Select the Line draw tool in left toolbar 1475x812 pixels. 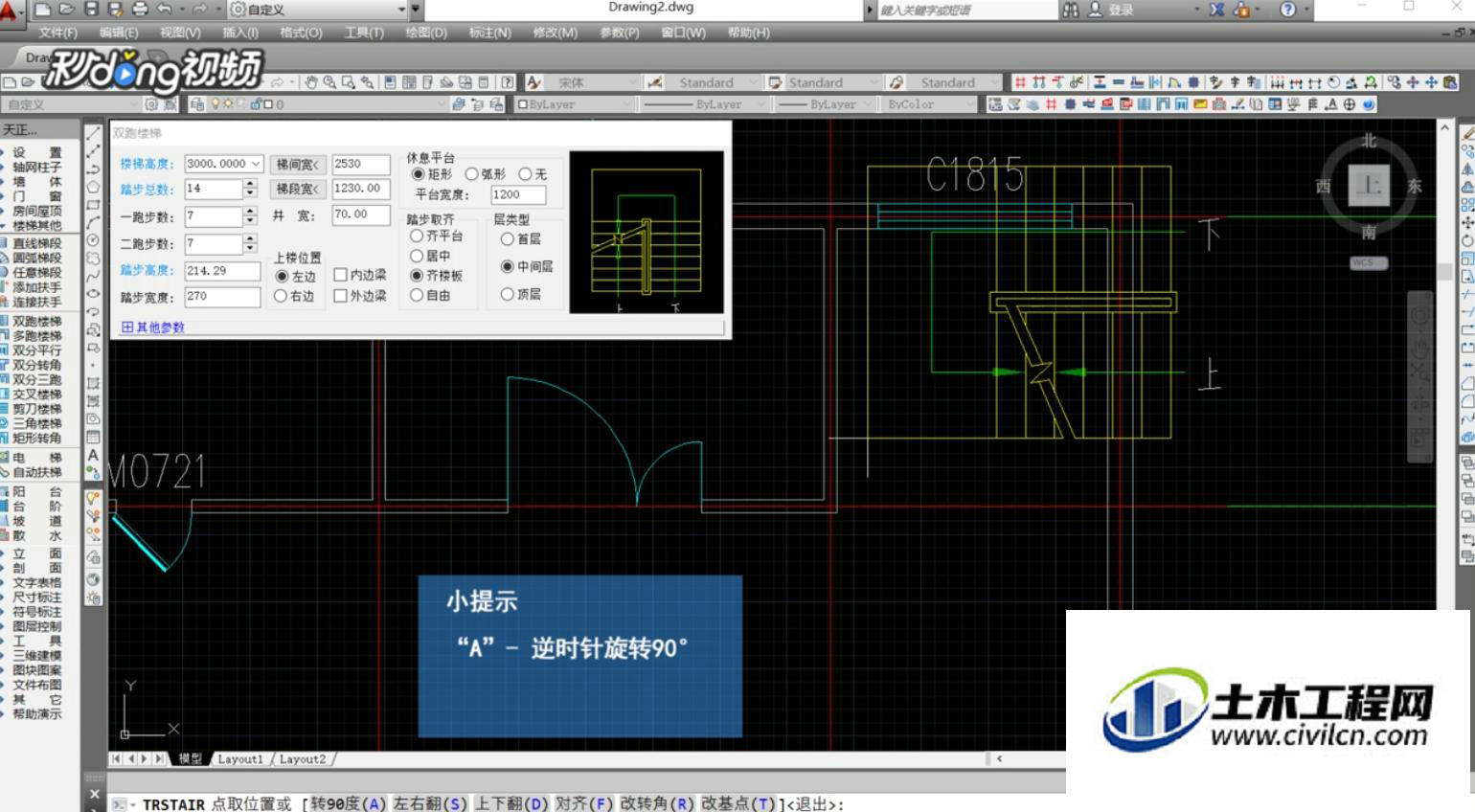(93, 133)
